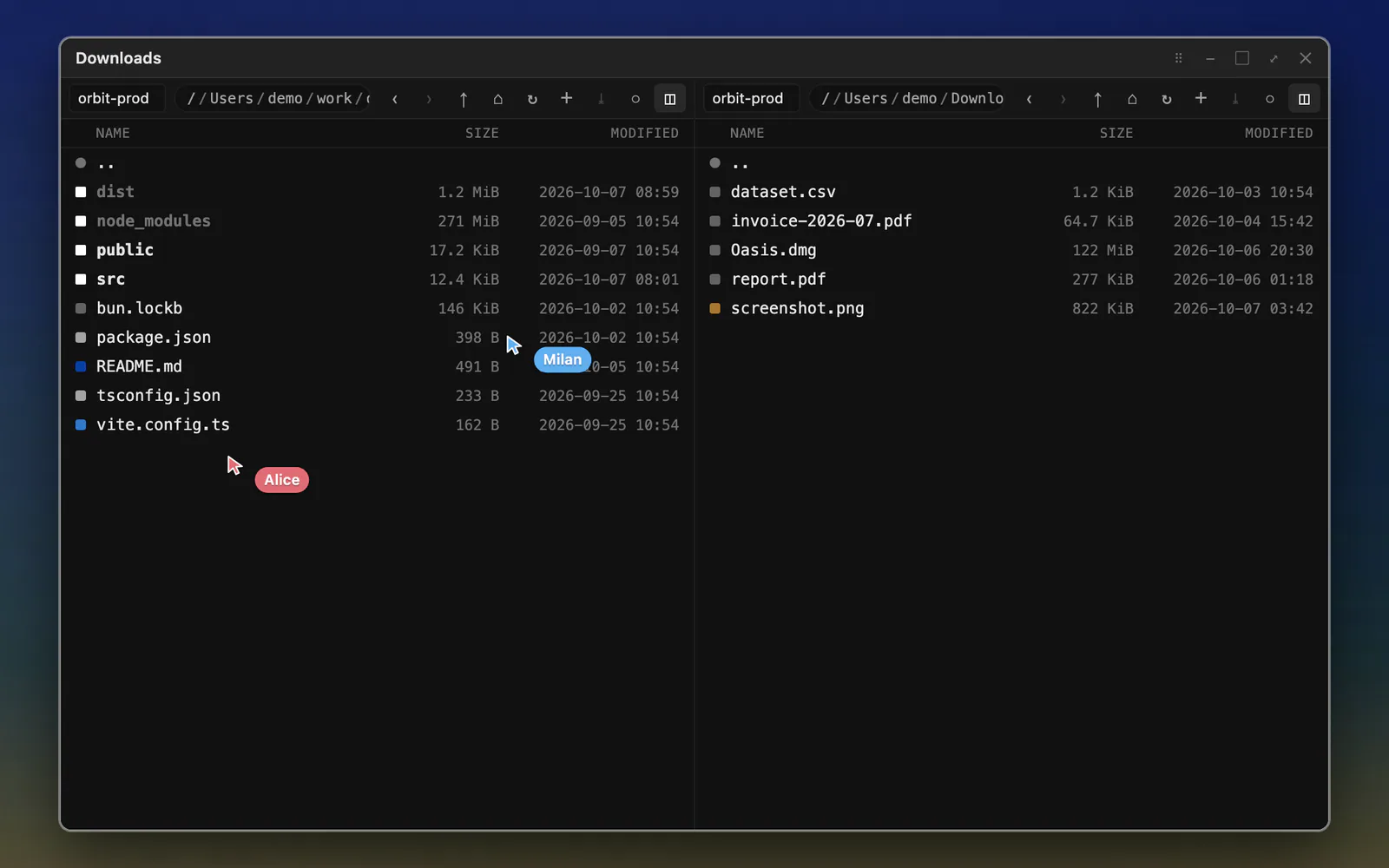Toggle split view from left pane toolbar

[670, 99]
